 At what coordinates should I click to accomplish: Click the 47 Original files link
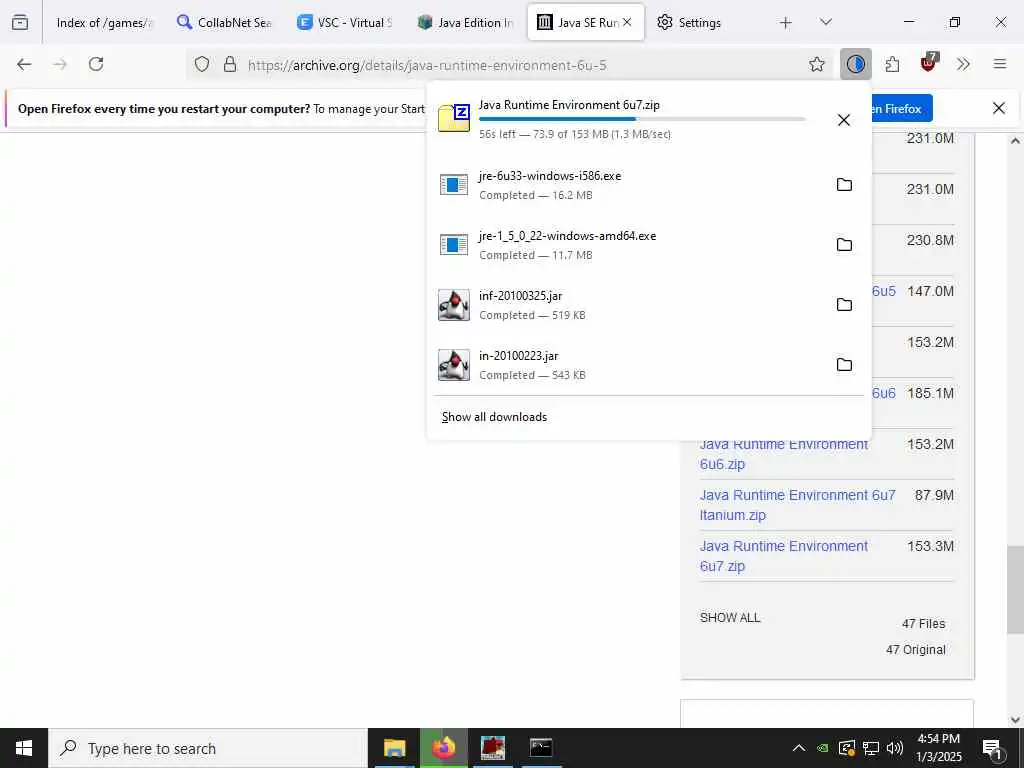point(916,650)
